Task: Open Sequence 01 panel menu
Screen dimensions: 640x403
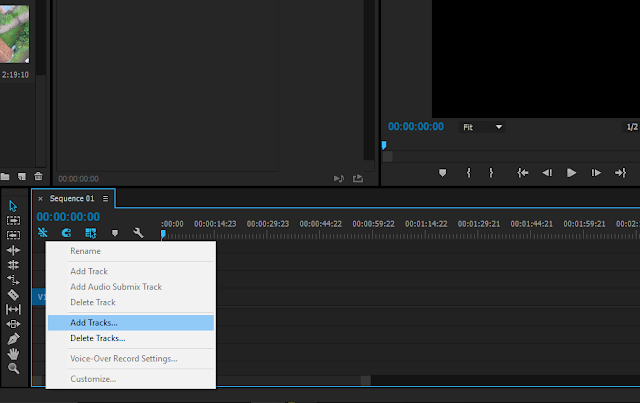Action: tap(105, 198)
